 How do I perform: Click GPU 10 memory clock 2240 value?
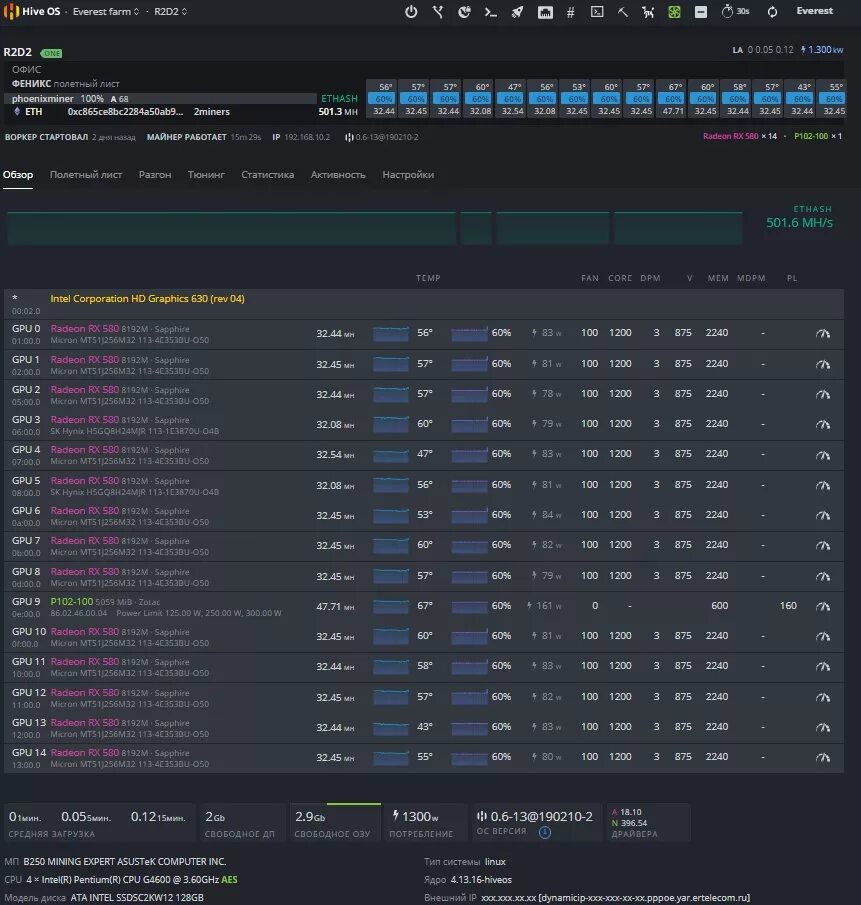click(x=717, y=635)
